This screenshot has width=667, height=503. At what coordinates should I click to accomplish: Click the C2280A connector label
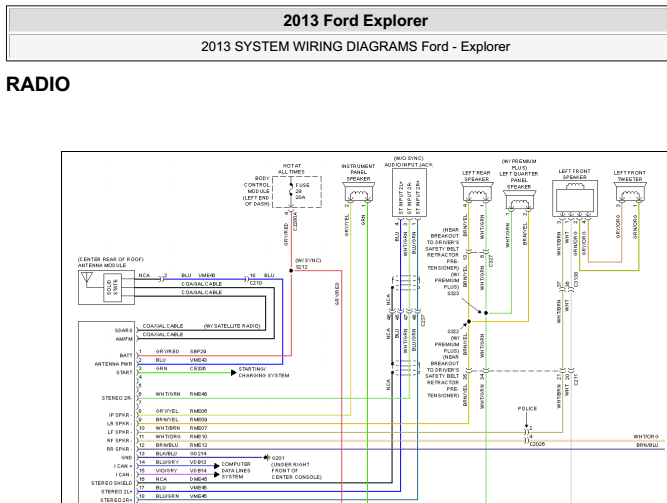point(296,222)
